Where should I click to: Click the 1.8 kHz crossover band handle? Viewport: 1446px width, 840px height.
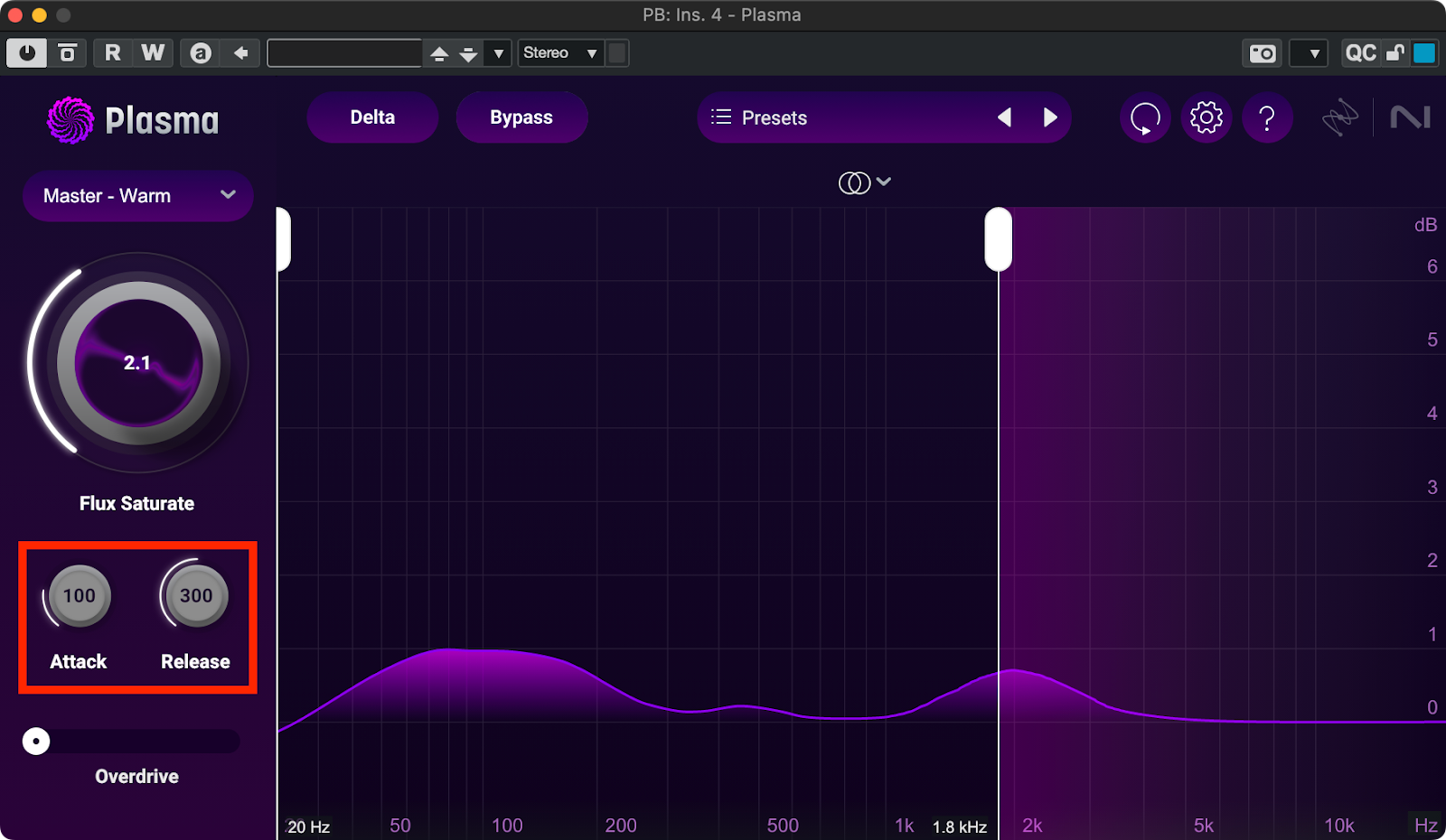998,238
